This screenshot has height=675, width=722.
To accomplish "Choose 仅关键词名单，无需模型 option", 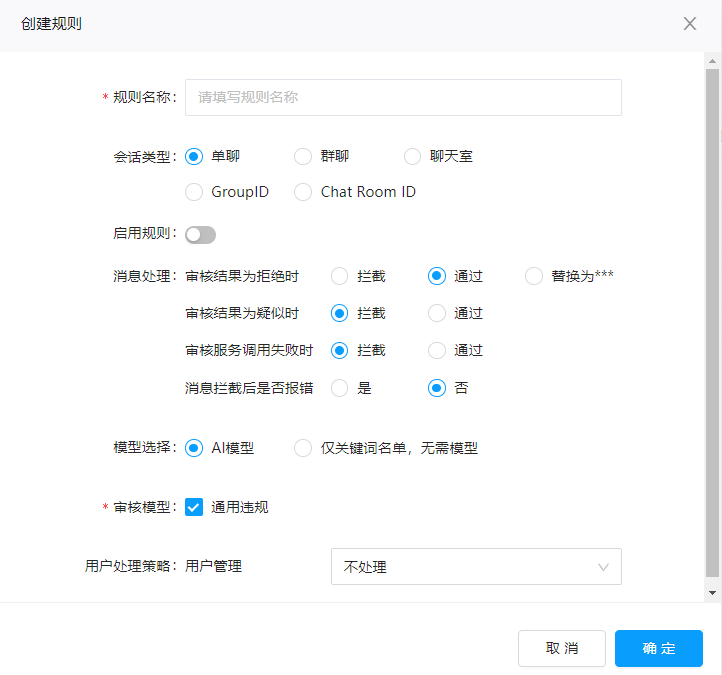I will pyautogui.click(x=303, y=448).
